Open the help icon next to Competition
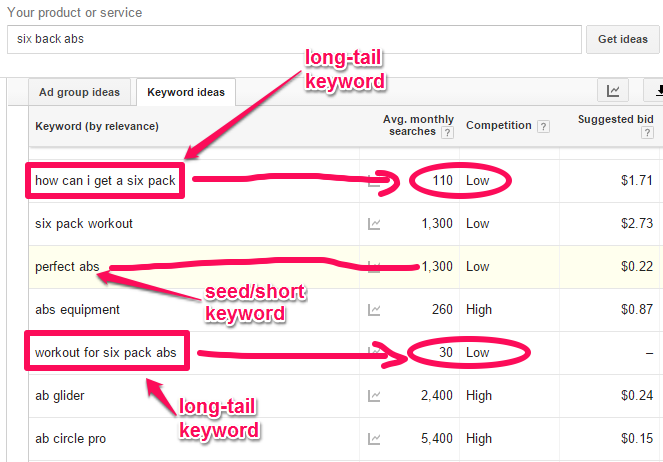Viewport: 663px width, 462px height. [543, 127]
